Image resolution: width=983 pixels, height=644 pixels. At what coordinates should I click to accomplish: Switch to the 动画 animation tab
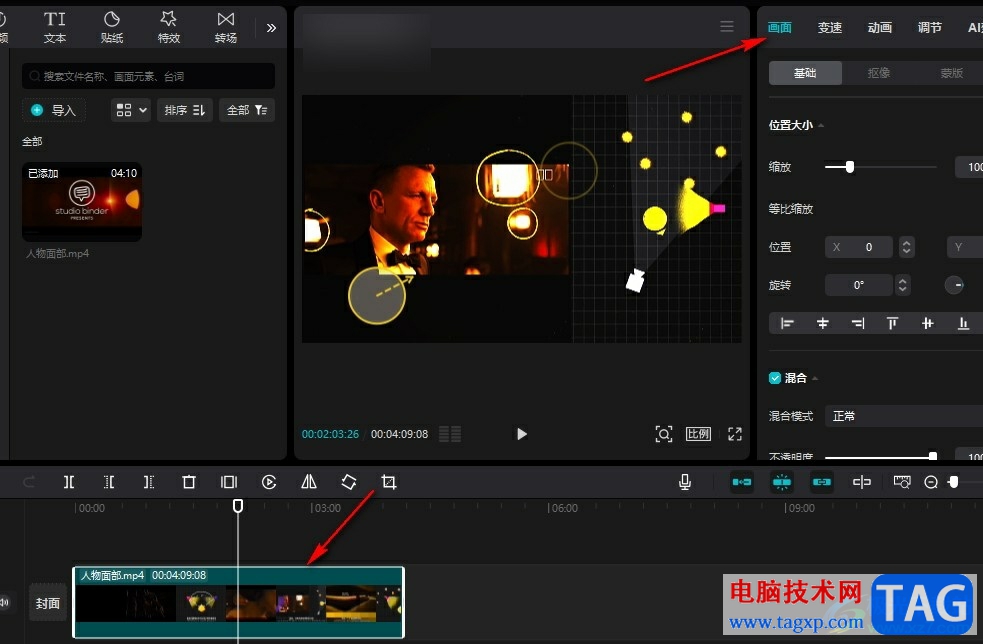click(x=880, y=28)
